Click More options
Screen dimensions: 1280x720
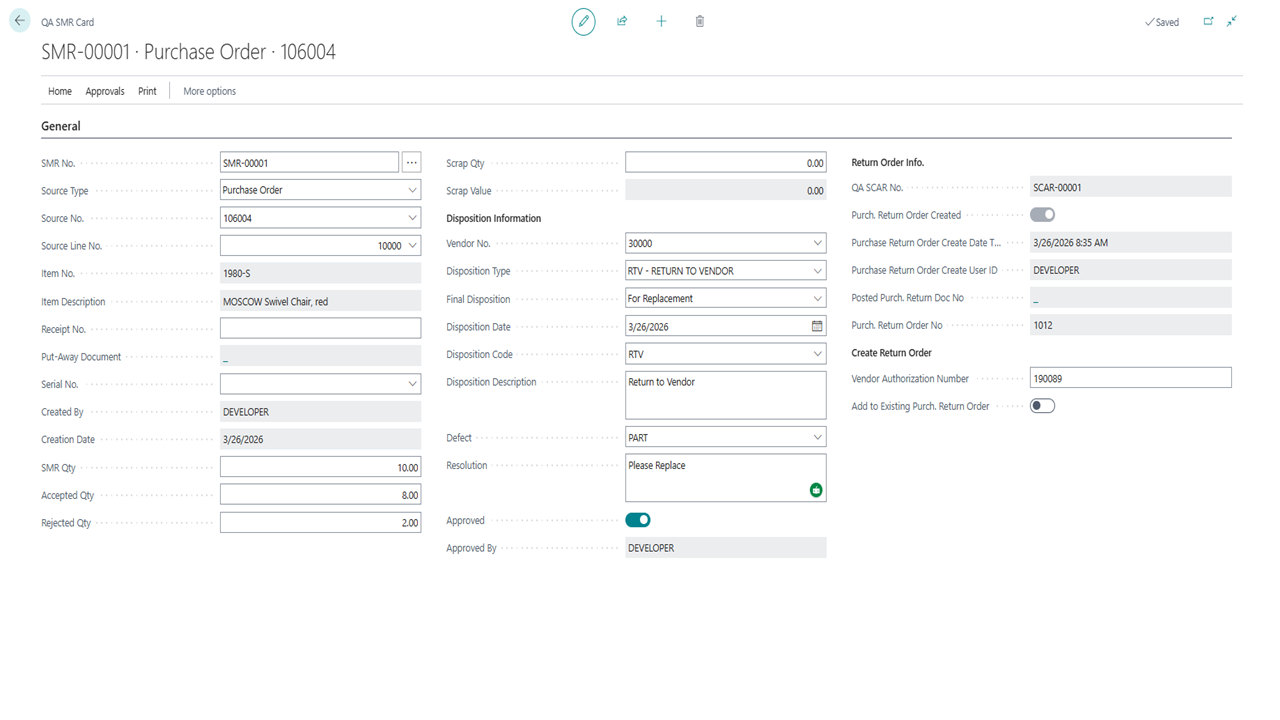[210, 91]
